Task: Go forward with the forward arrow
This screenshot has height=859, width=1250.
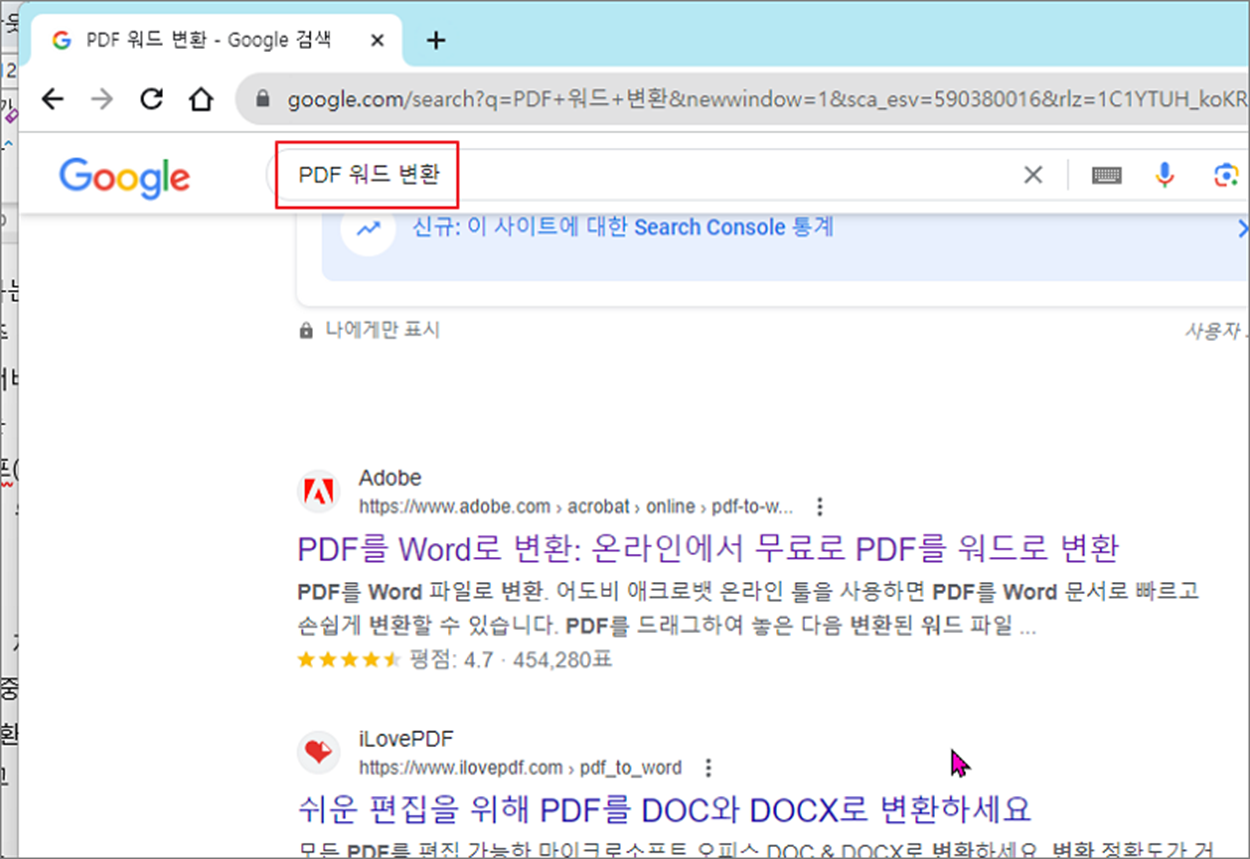Action: [102, 99]
